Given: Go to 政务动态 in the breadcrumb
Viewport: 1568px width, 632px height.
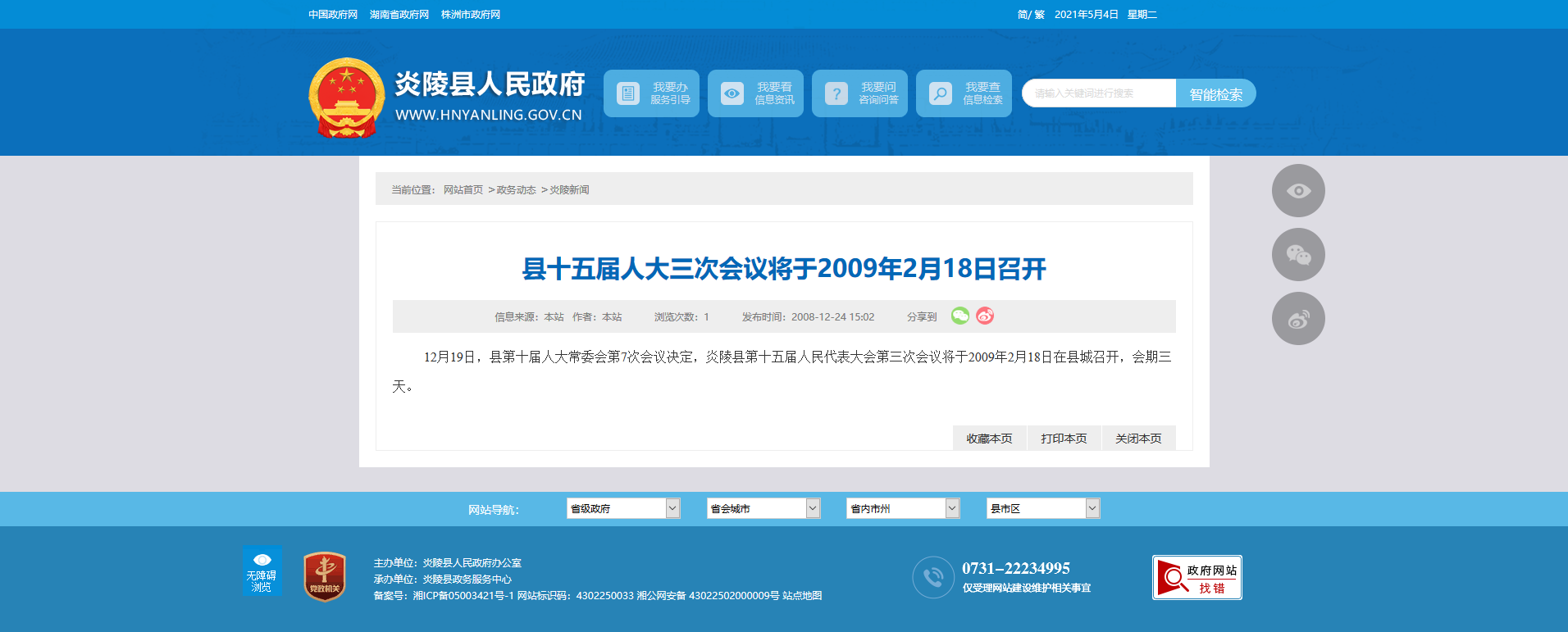Looking at the screenshot, I should point(516,190).
